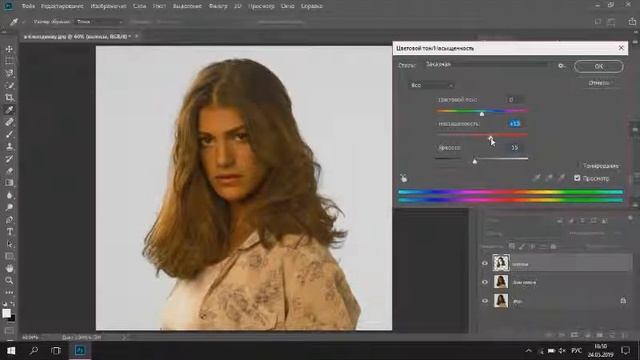
Task: Open the Все color range dropdown
Action: coord(431,85)
